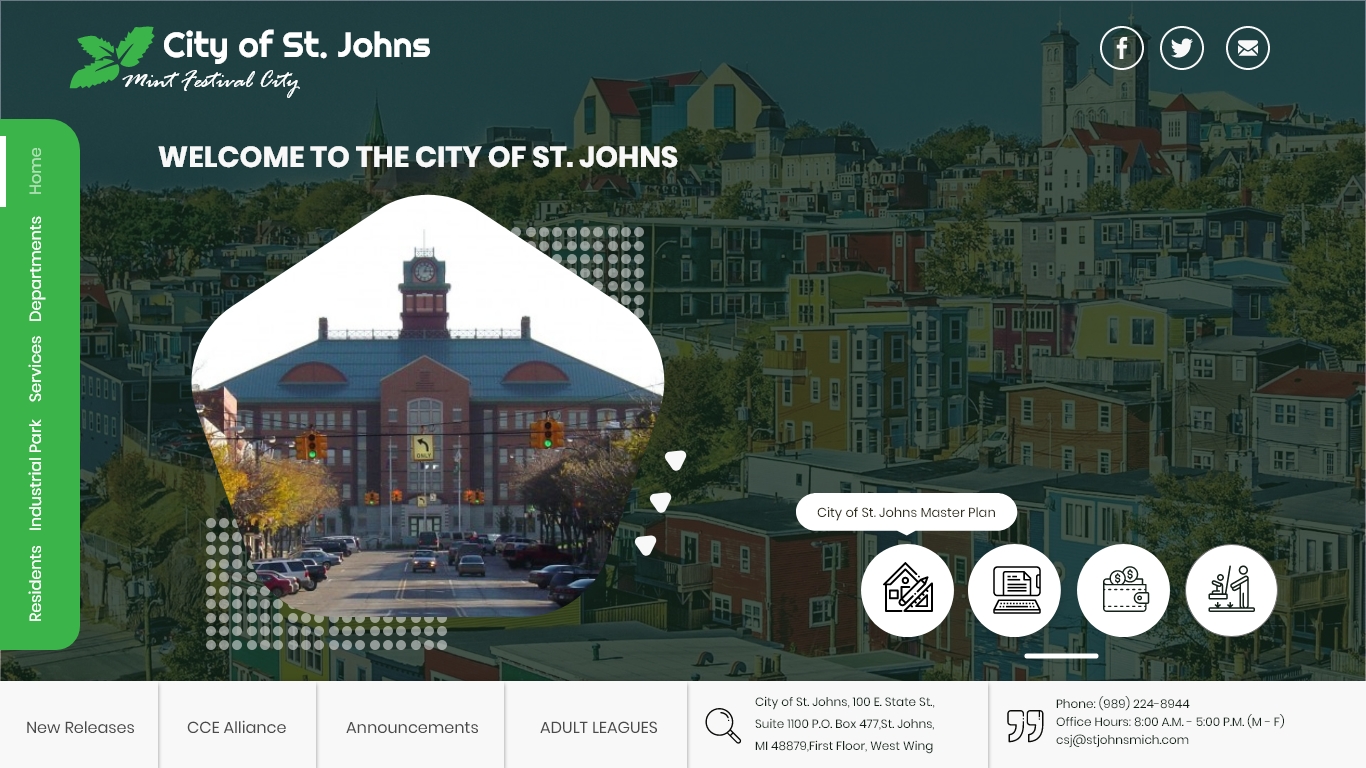Open the Announcements link
This screenshot has width=1366, height=768.
click(412, 727)
